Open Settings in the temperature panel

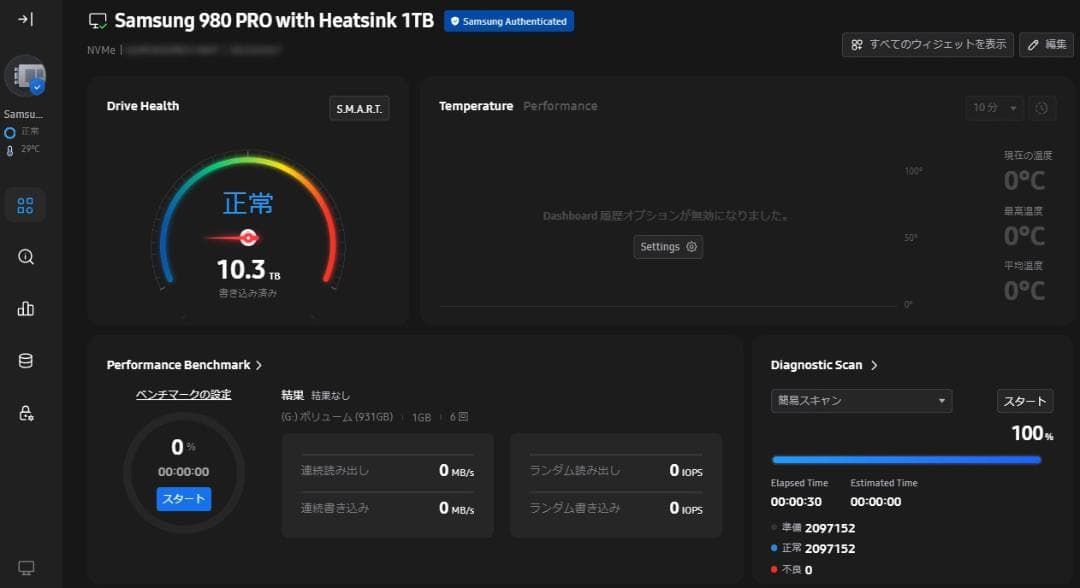(667, 246)
